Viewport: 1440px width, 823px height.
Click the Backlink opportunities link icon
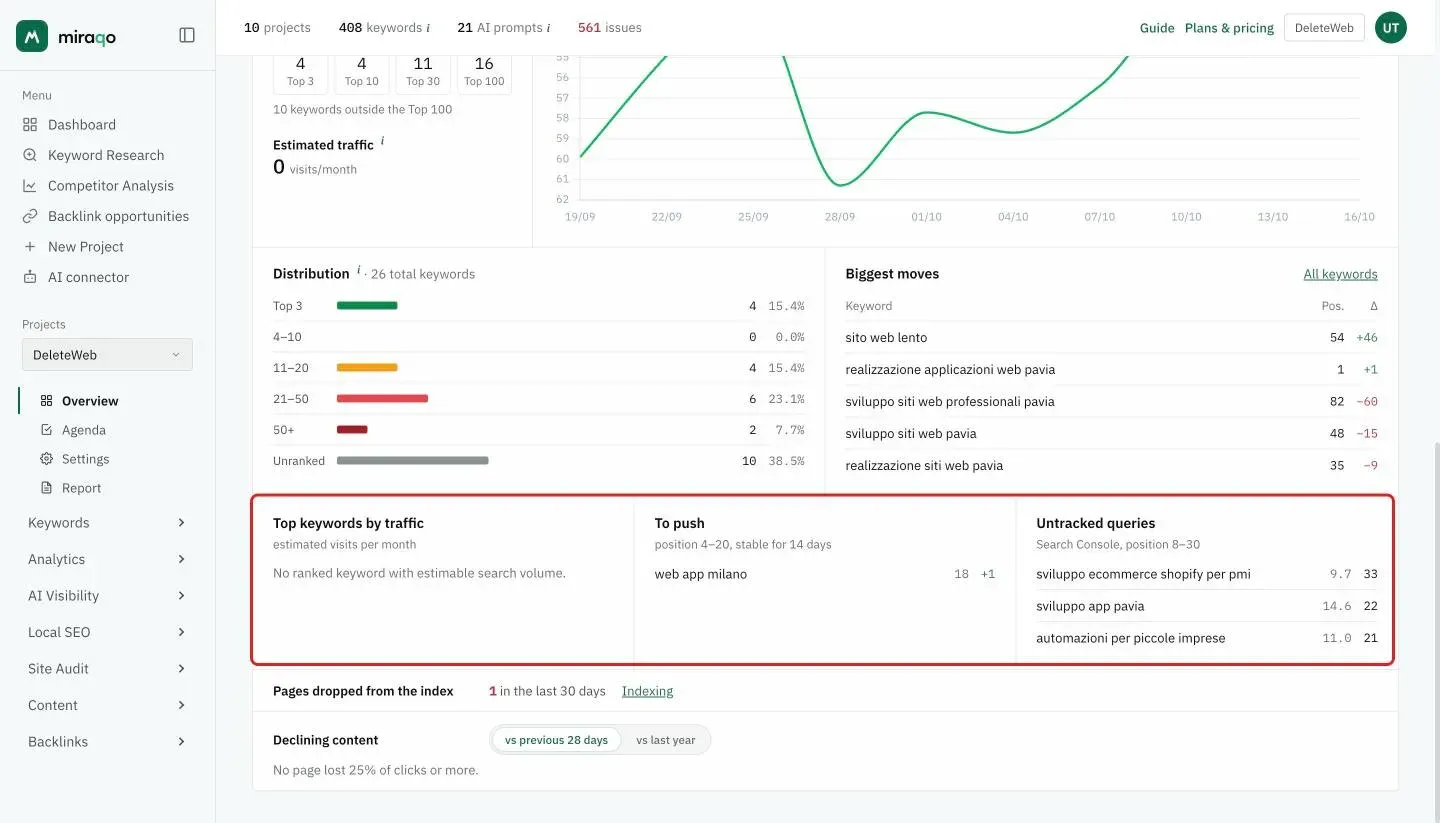pyautogui.click(x=30, y=216)
